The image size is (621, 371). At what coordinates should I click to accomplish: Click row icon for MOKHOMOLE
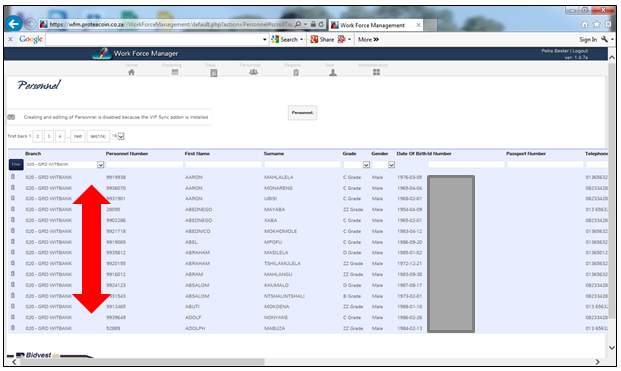click(13, 230)
